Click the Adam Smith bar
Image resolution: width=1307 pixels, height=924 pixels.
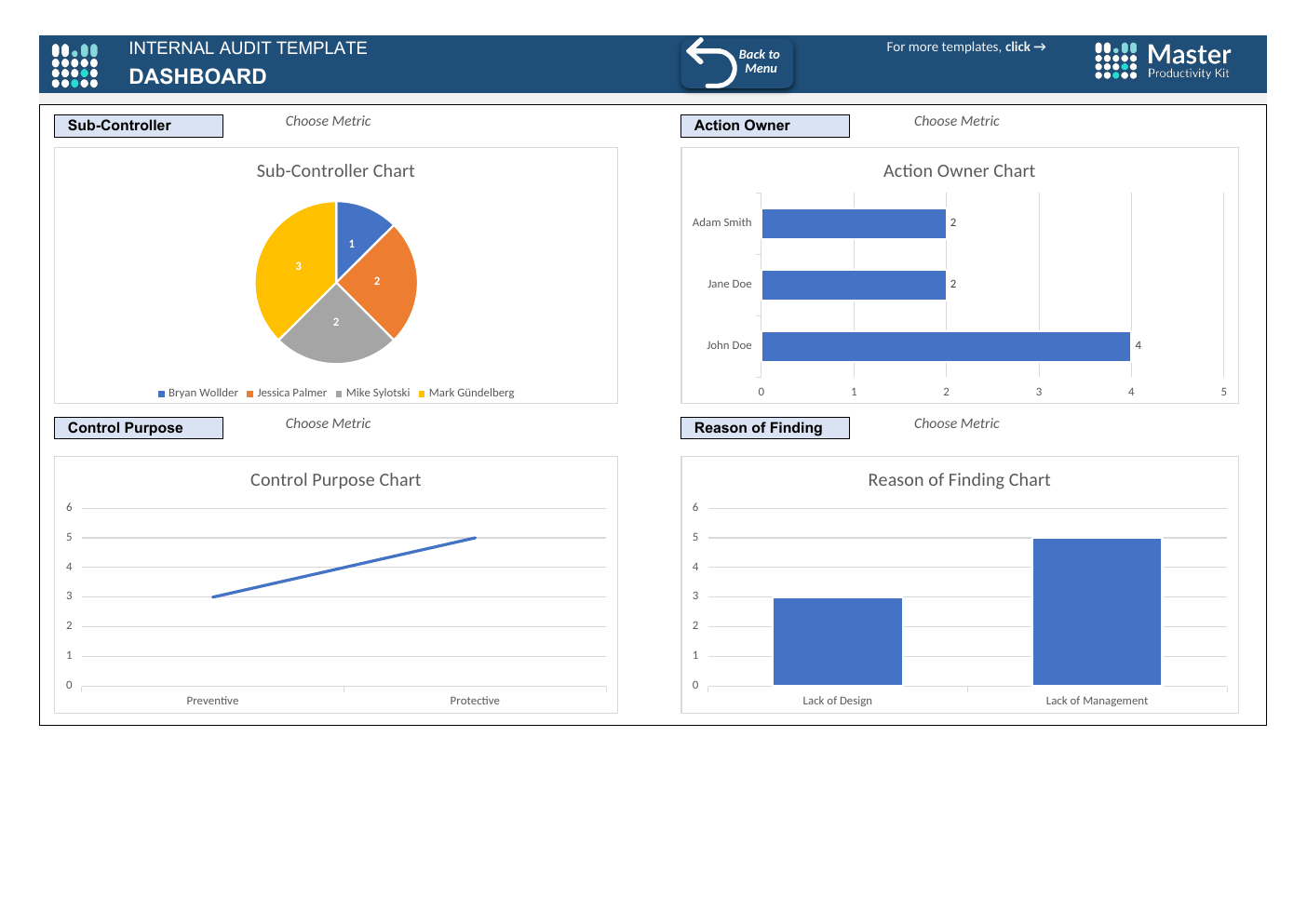pos(854,223)
